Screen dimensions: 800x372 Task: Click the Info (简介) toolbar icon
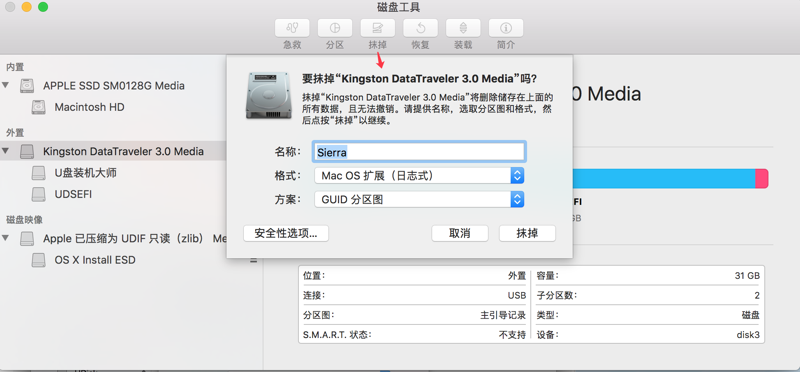506,28
